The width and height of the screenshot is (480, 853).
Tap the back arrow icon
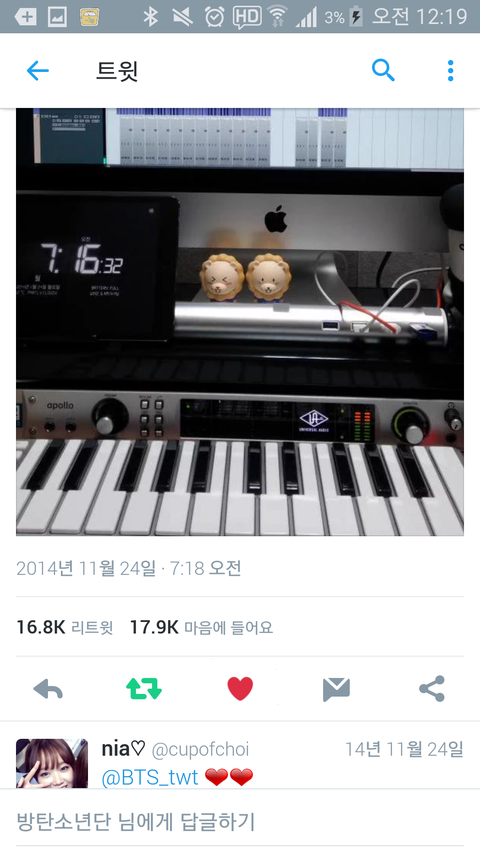pos(38,71)
